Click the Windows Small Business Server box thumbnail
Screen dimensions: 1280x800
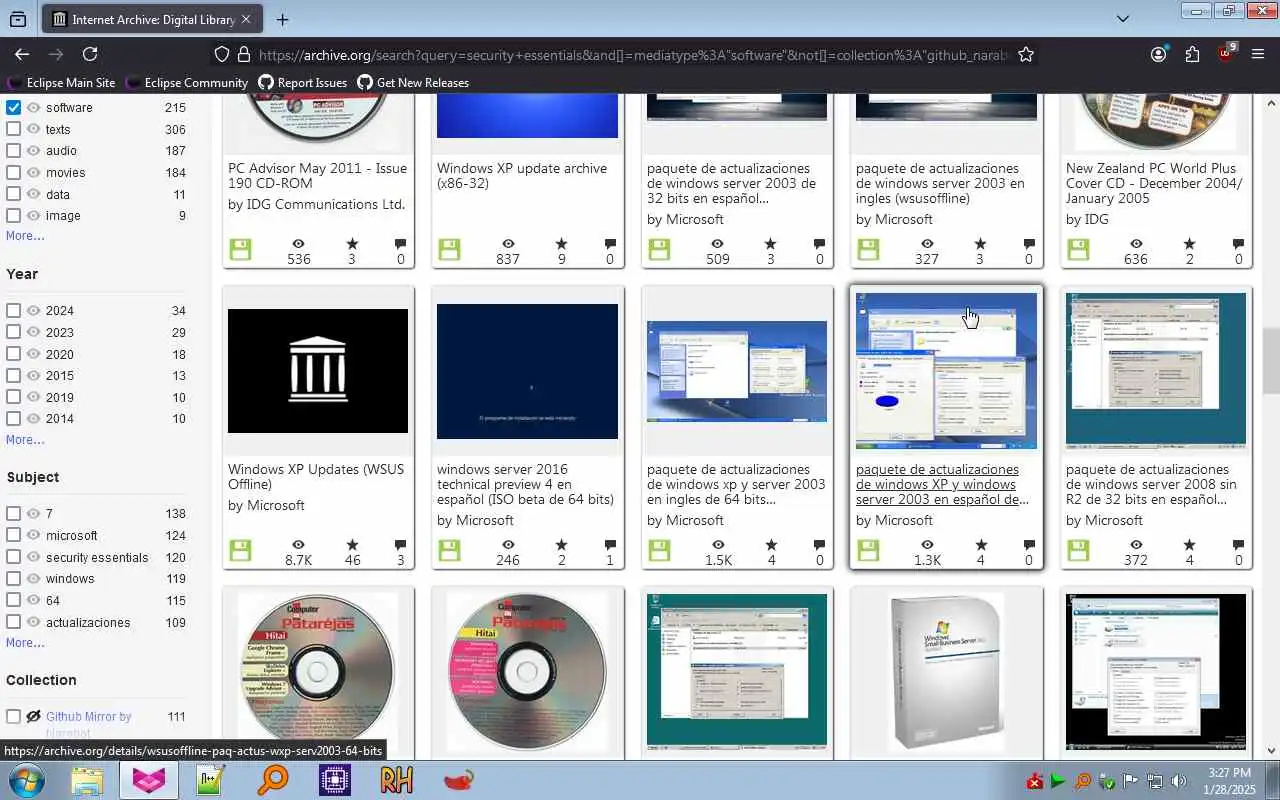pyautogui.click(x=946, y=672)
